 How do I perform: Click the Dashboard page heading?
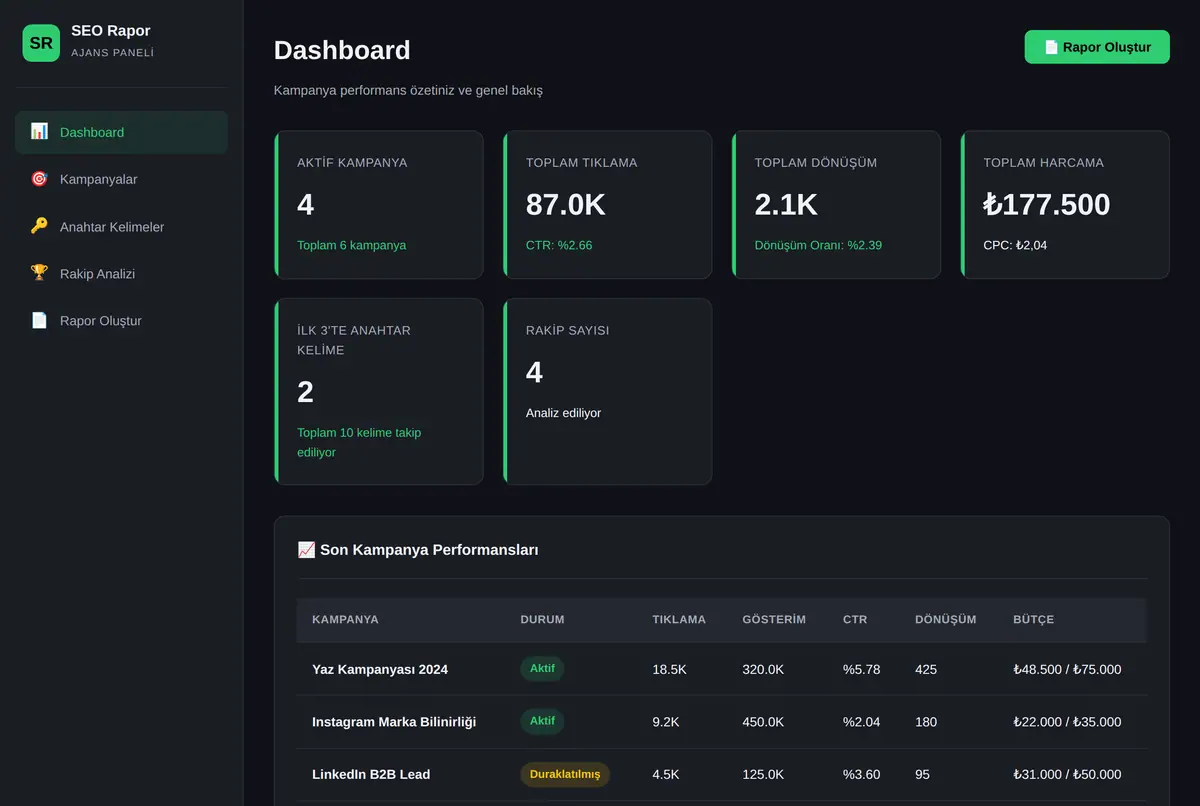point(342,50)
